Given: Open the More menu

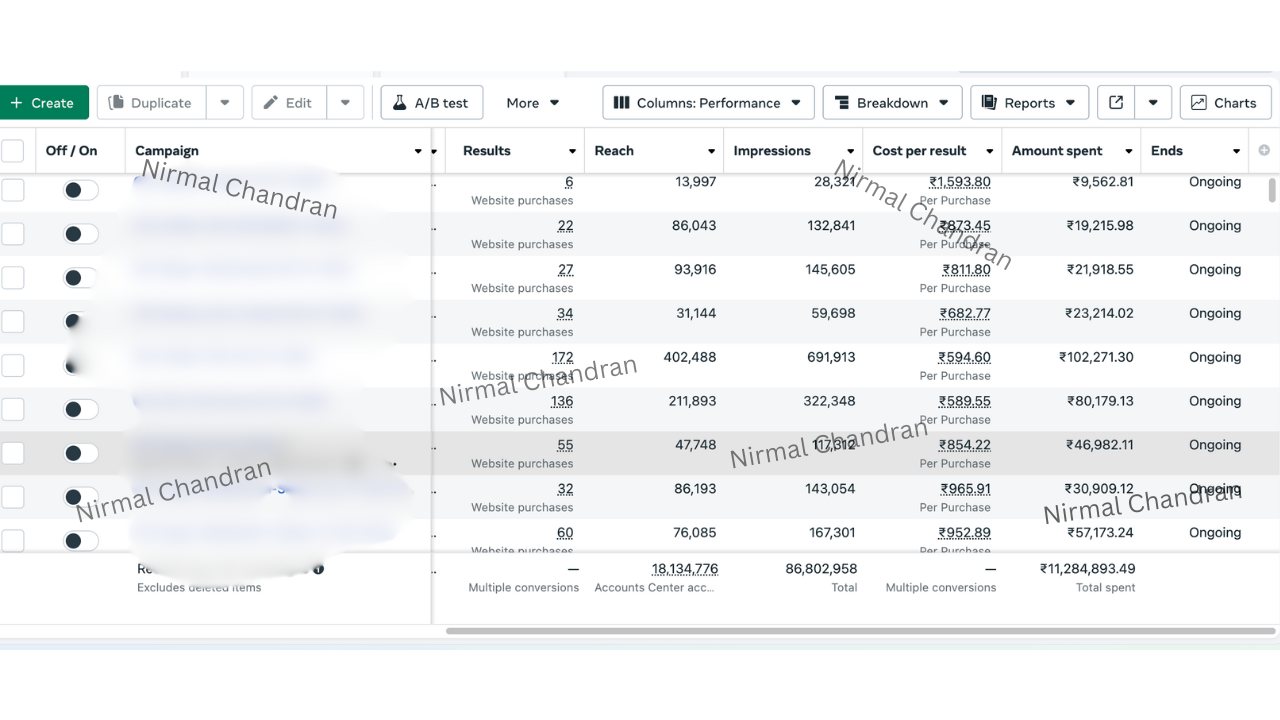Looking at the screenshot, I should click(x=532, y=103).
